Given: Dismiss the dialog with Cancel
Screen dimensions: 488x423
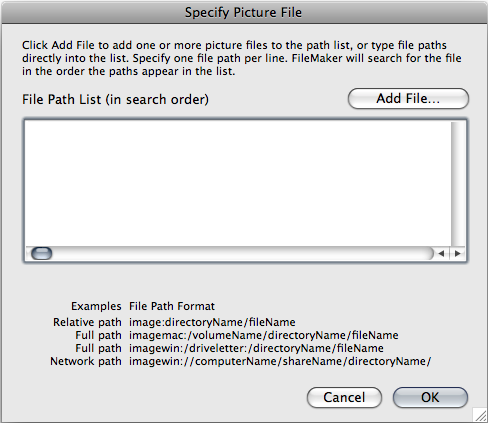Looking at the screenshot, I should click(344, 397).
